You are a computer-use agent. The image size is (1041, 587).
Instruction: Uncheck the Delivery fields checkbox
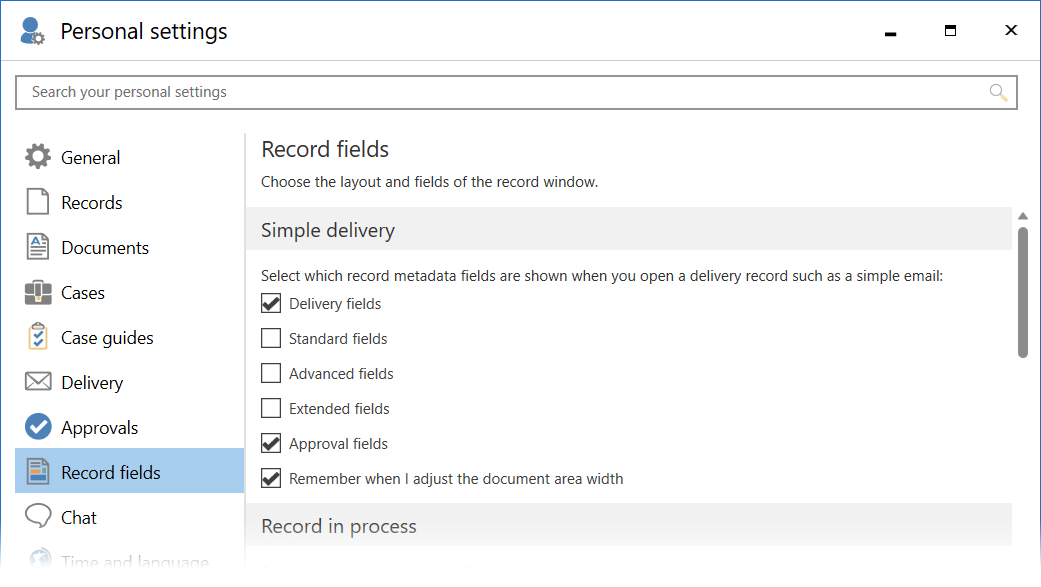(x=271, y=303)
